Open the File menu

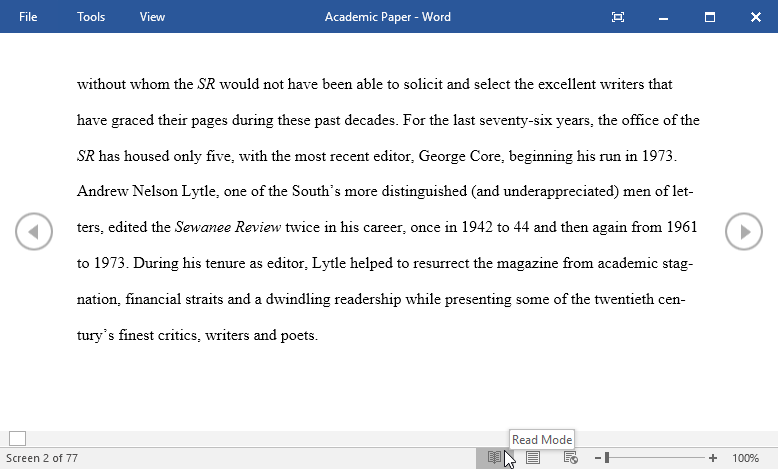point(28,17)
